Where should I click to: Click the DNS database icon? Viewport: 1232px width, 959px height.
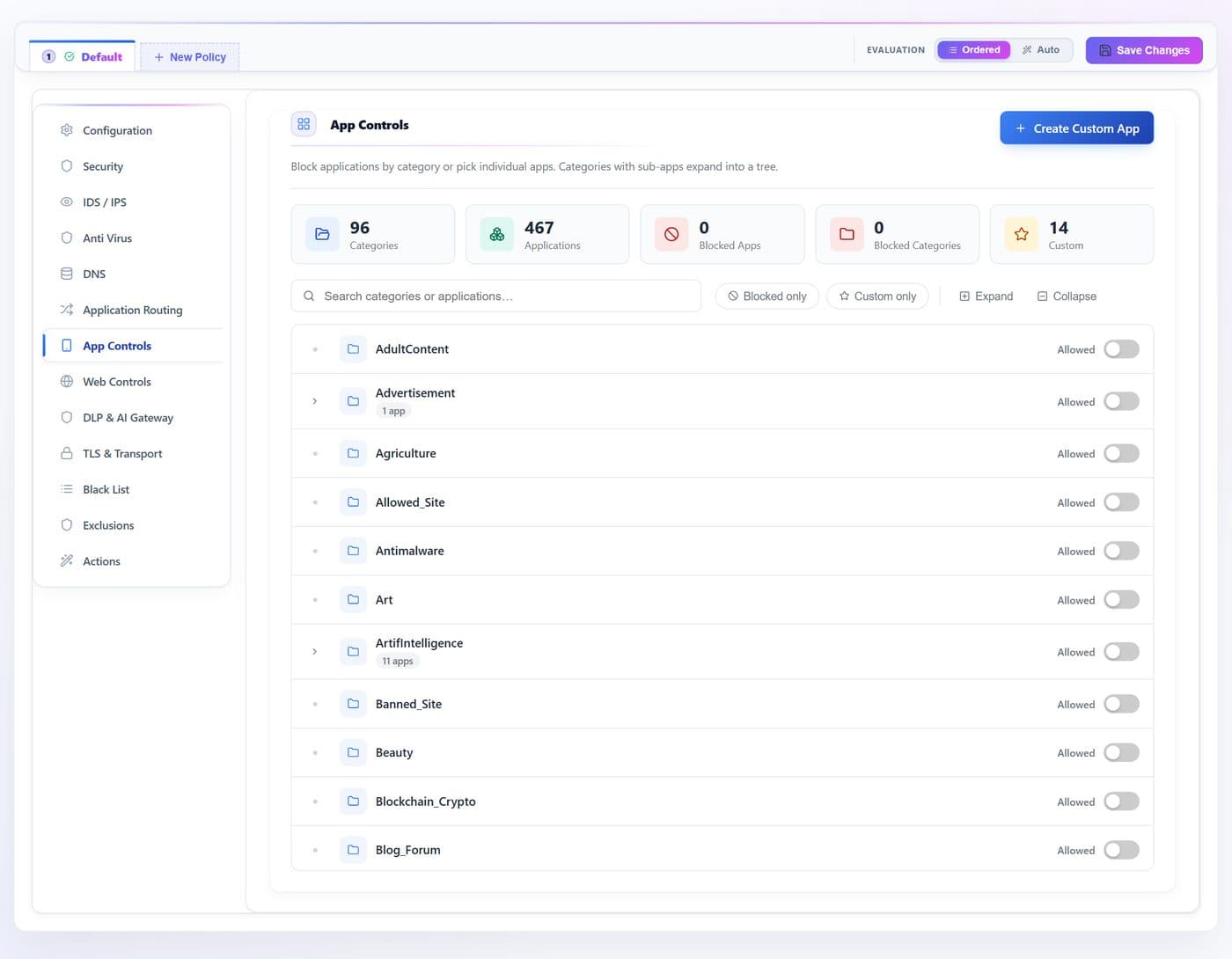pyautogui.click(x=66, y=274)
